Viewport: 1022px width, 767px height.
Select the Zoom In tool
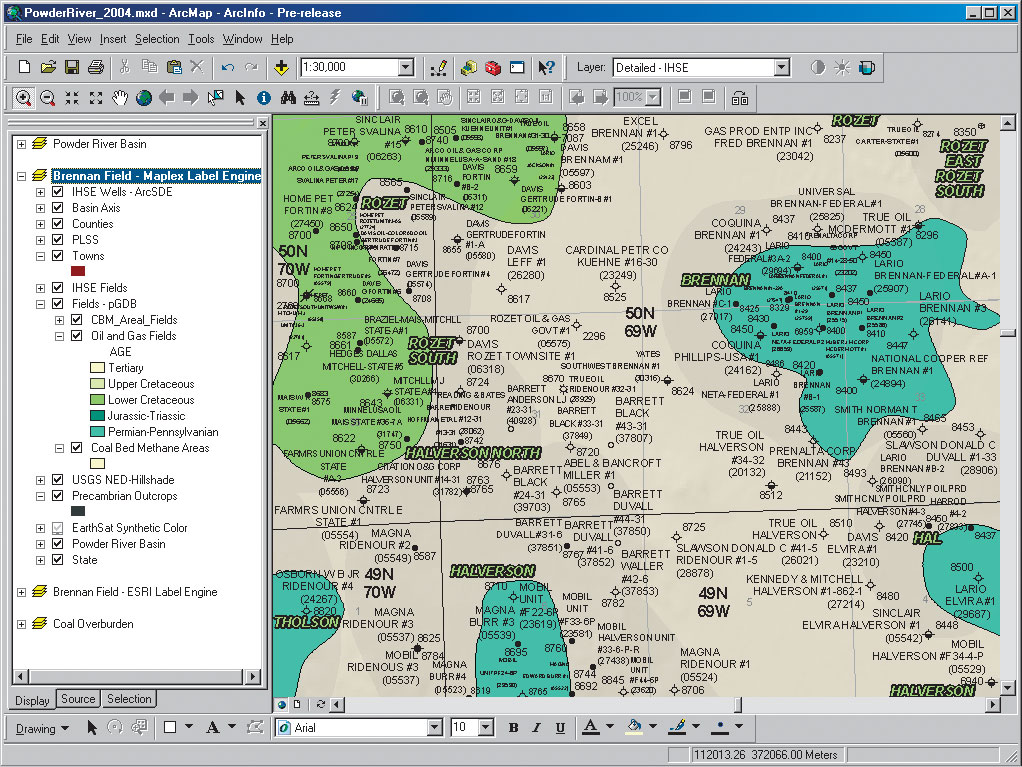click(x=22, y=98)
